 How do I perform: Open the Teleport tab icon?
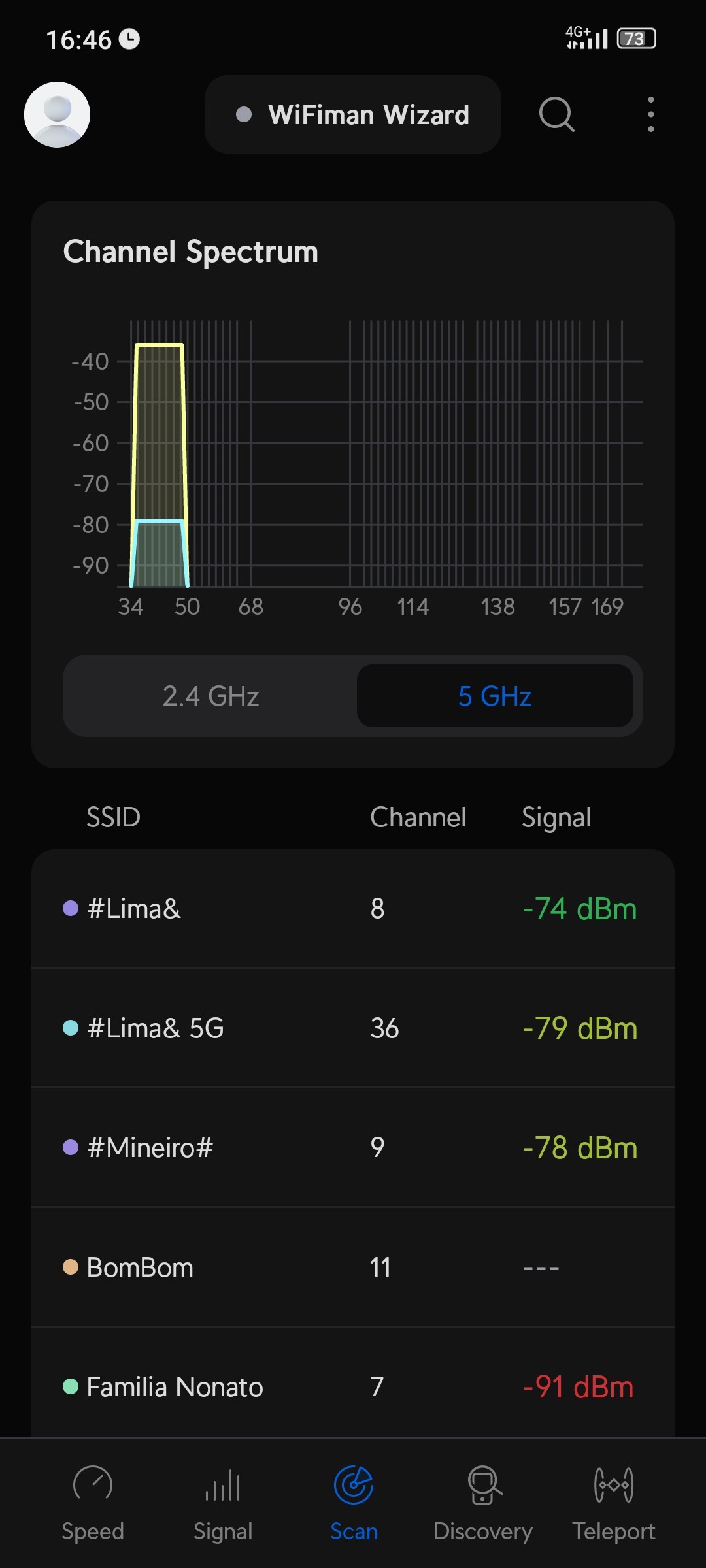point(614,1484)
